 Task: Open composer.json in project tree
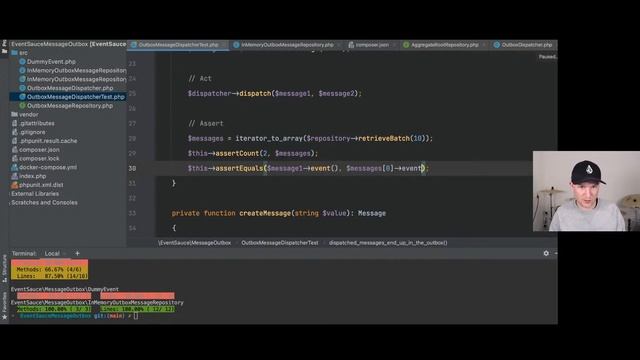pos(39,150)
